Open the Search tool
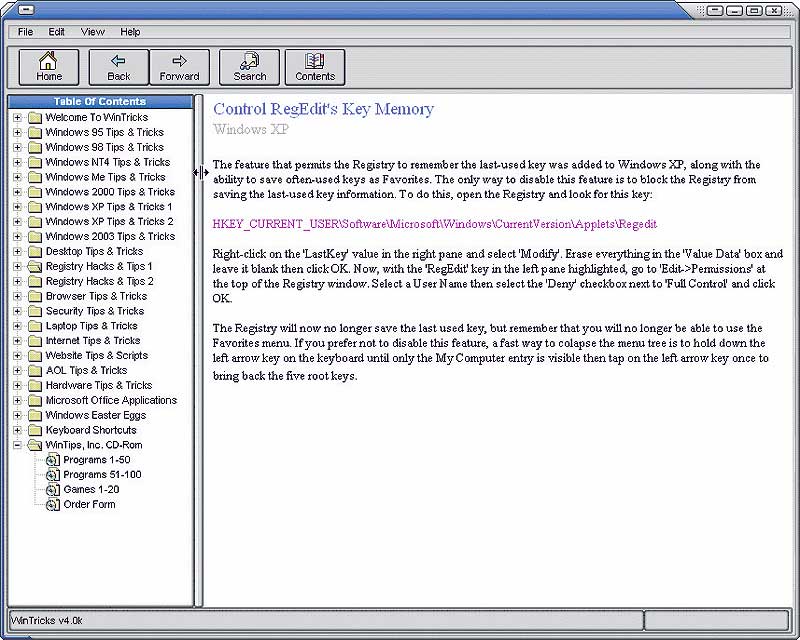The height and width of the screenshot is (640, 800). tap(249, 67)
